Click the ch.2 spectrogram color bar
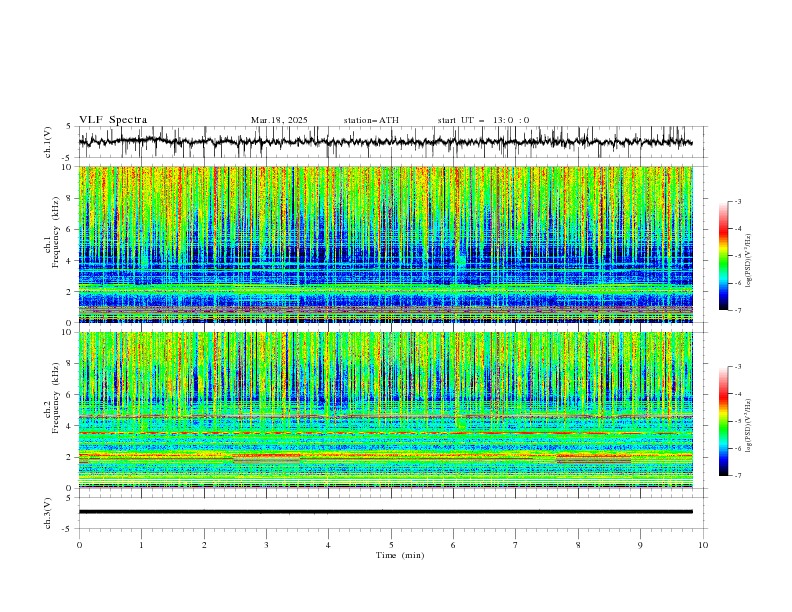Screen dimensions: 792x612 pos(723,421)
